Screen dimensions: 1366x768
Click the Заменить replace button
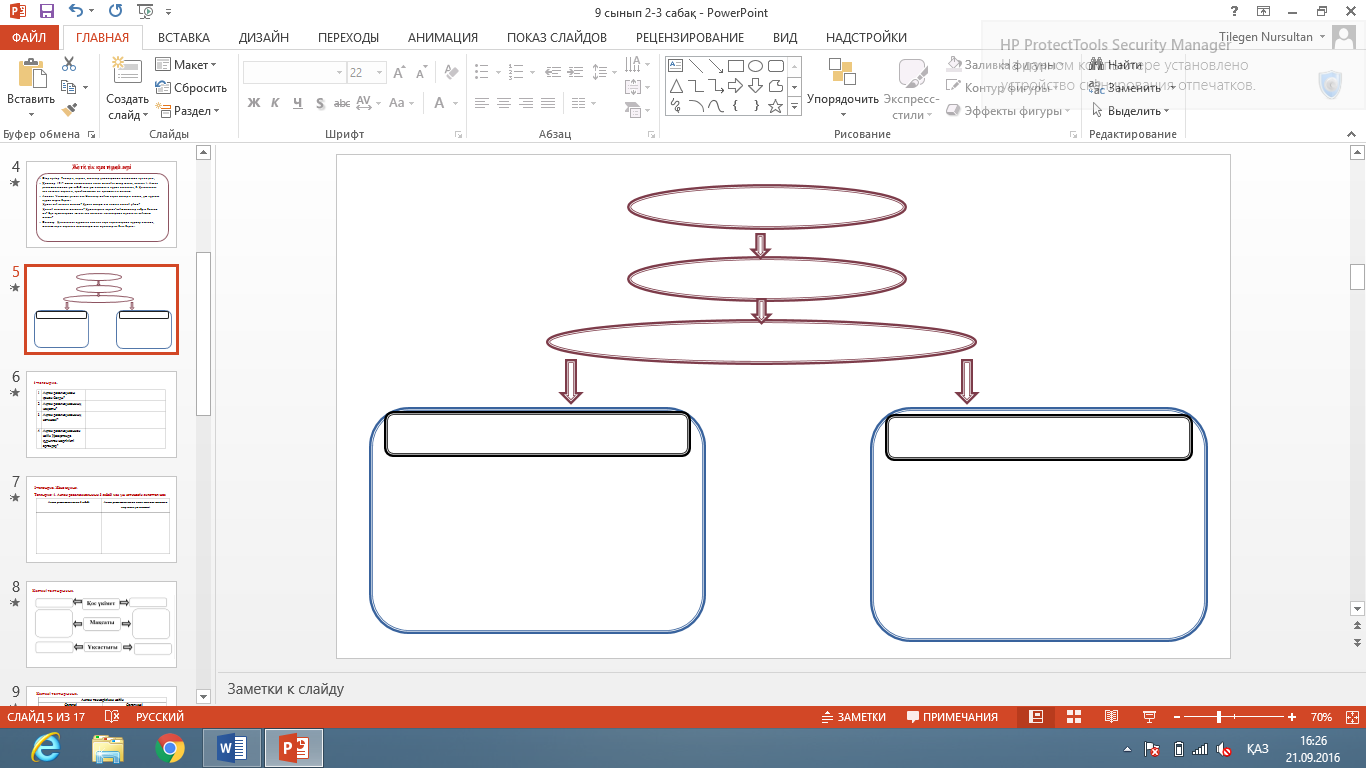[1126, 88]
